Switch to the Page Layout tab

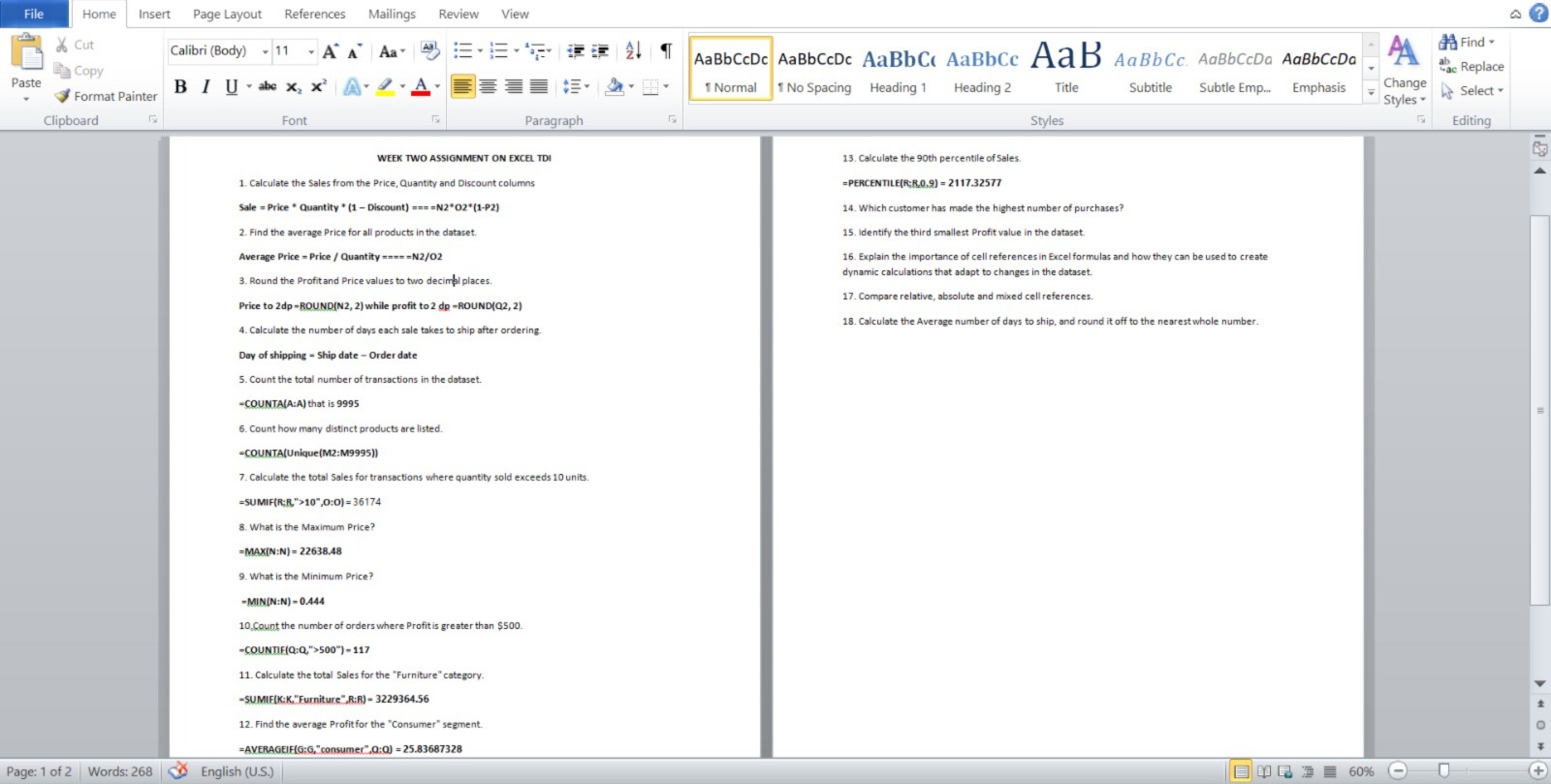(227, 14)
